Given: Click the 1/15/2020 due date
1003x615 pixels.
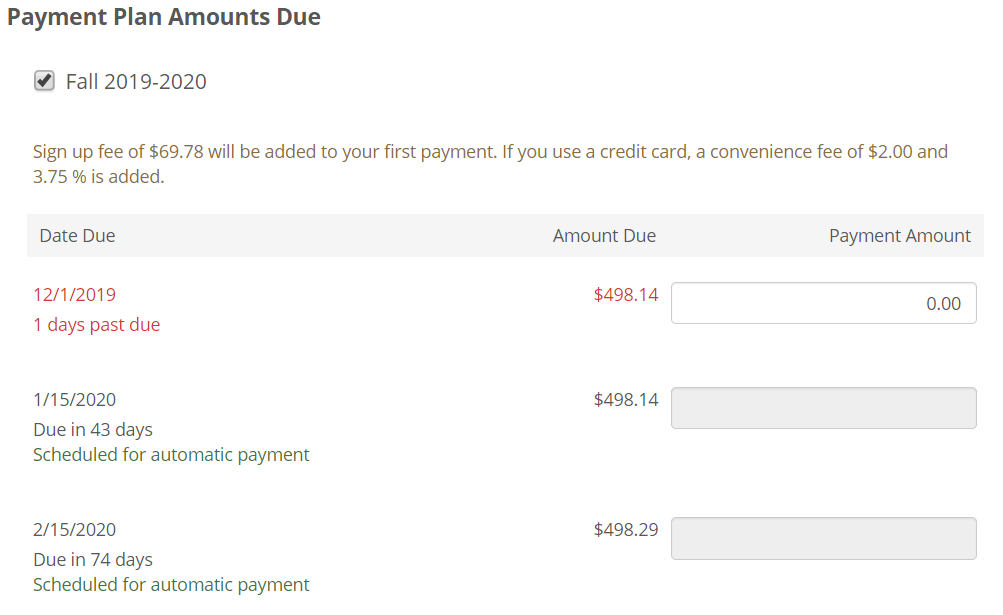Looking at the screenshot, I should (x=74, y=399).
